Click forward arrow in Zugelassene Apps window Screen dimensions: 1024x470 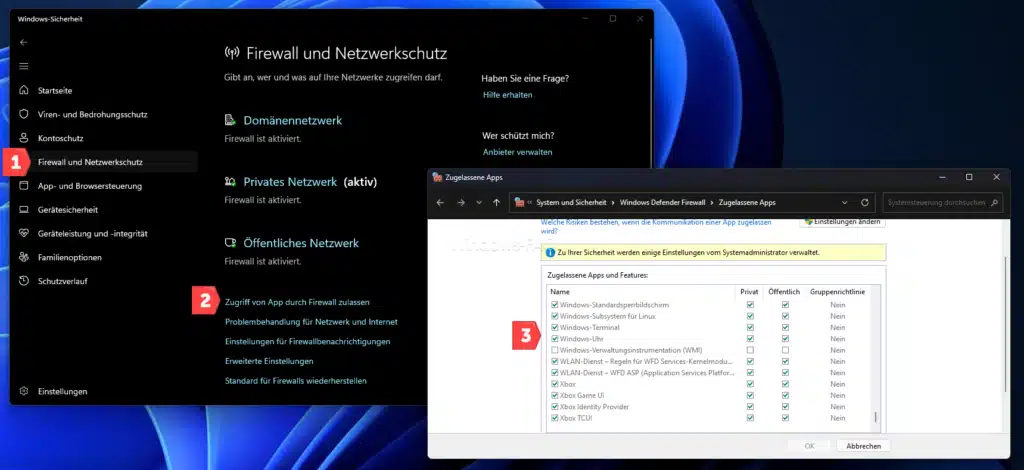[461, 202]
